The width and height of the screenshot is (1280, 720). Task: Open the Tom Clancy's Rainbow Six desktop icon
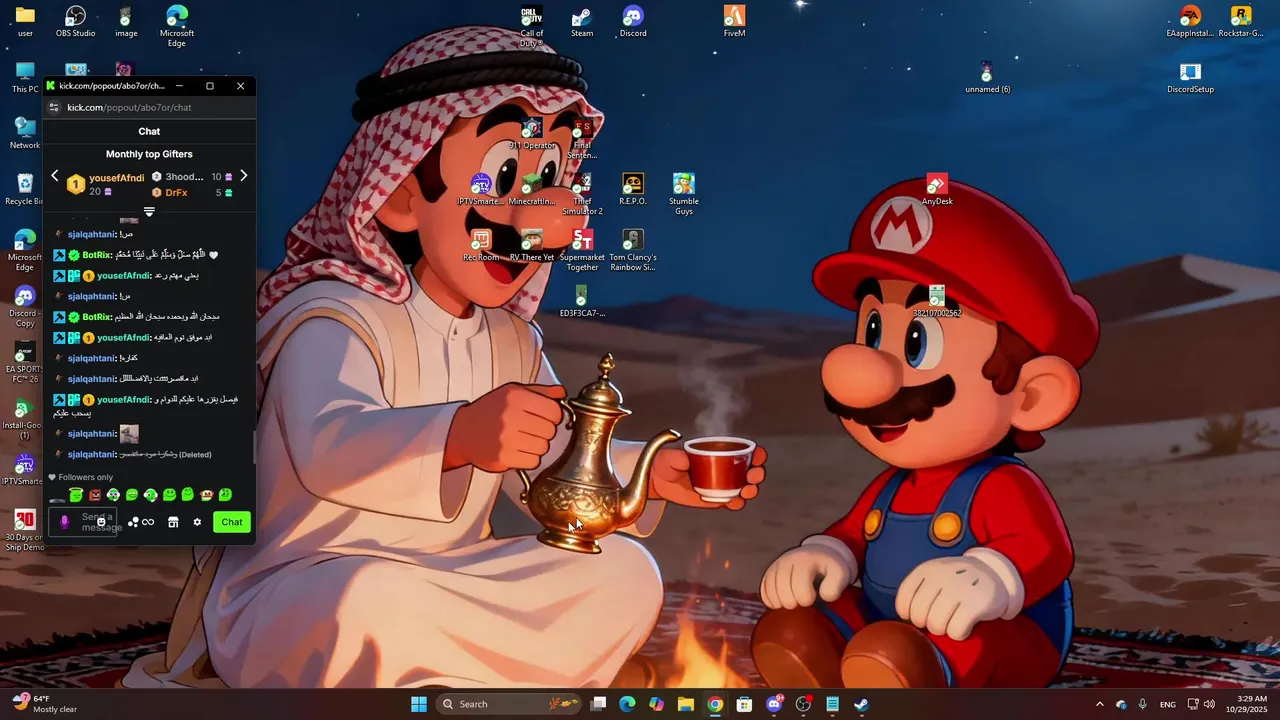point(633,249)
